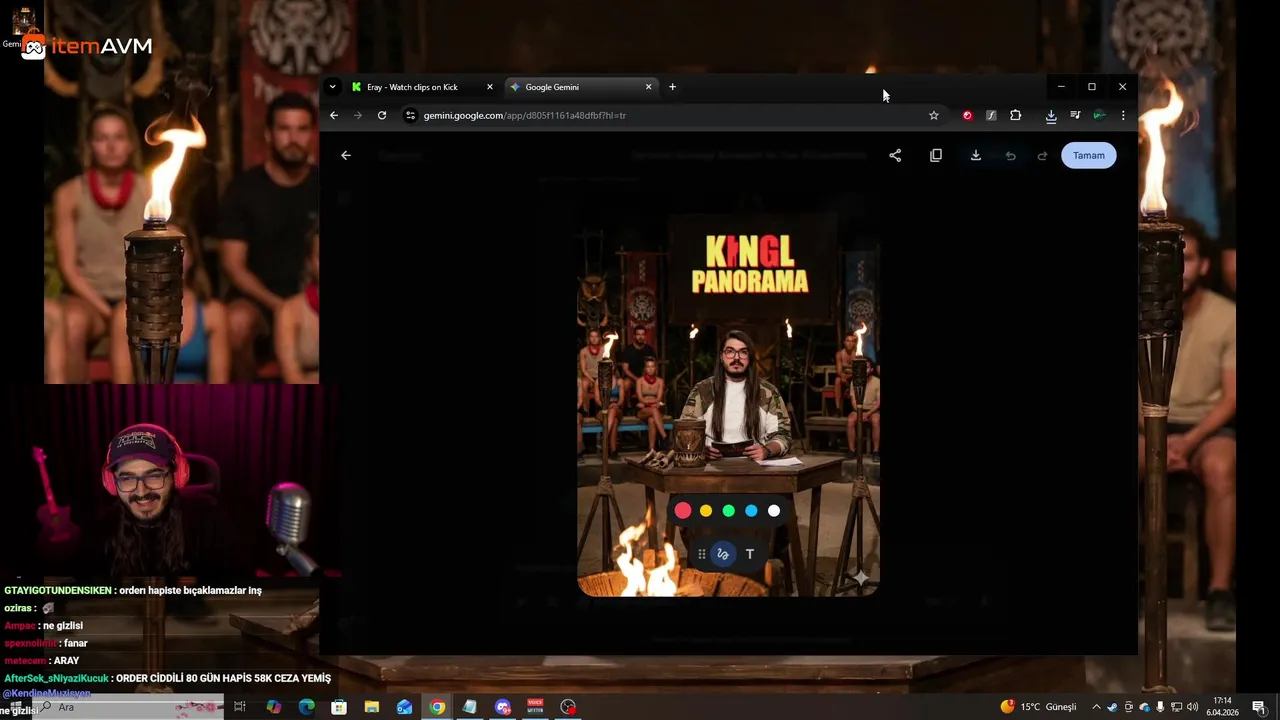Bookmark this page with the star

934,115
